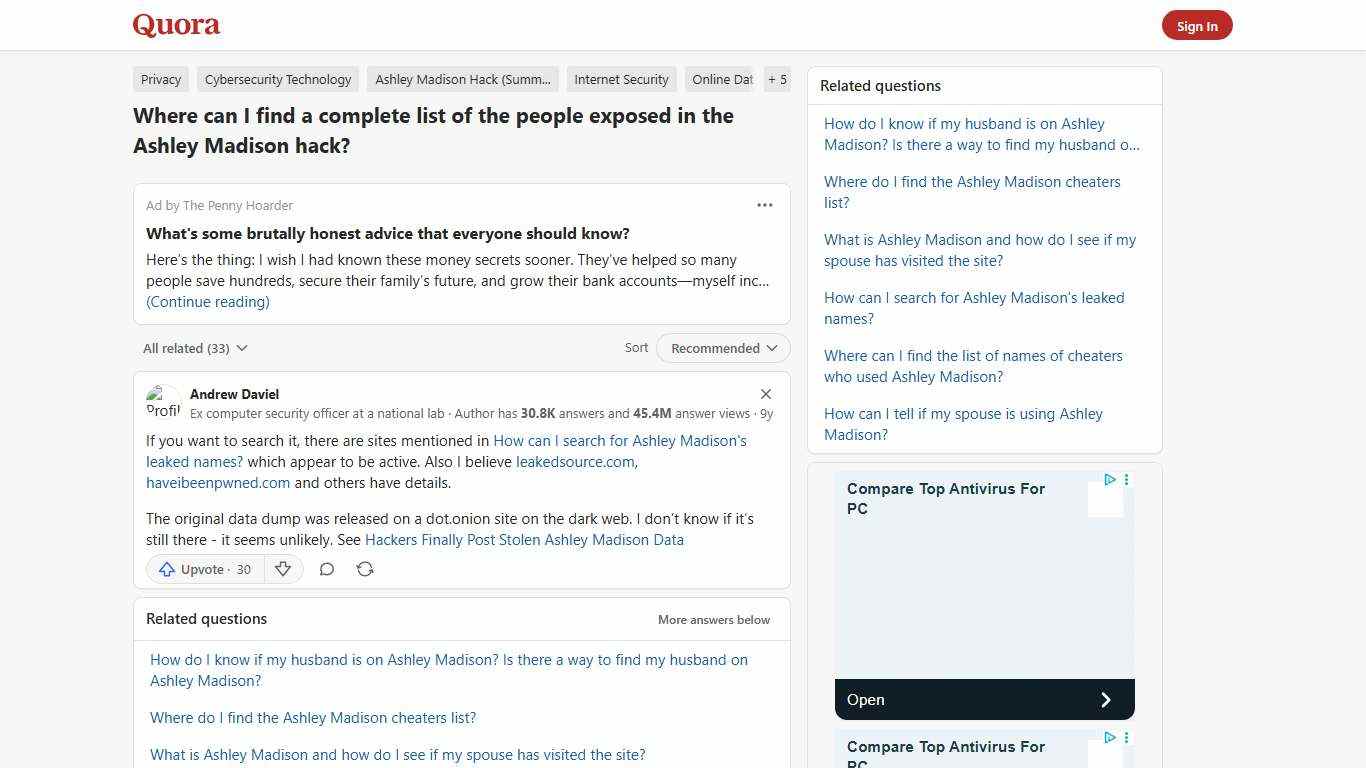The width and height of the screenshot is (1366, 768).
Task: Open the leakedsource.com link
Action: [575, 461]
